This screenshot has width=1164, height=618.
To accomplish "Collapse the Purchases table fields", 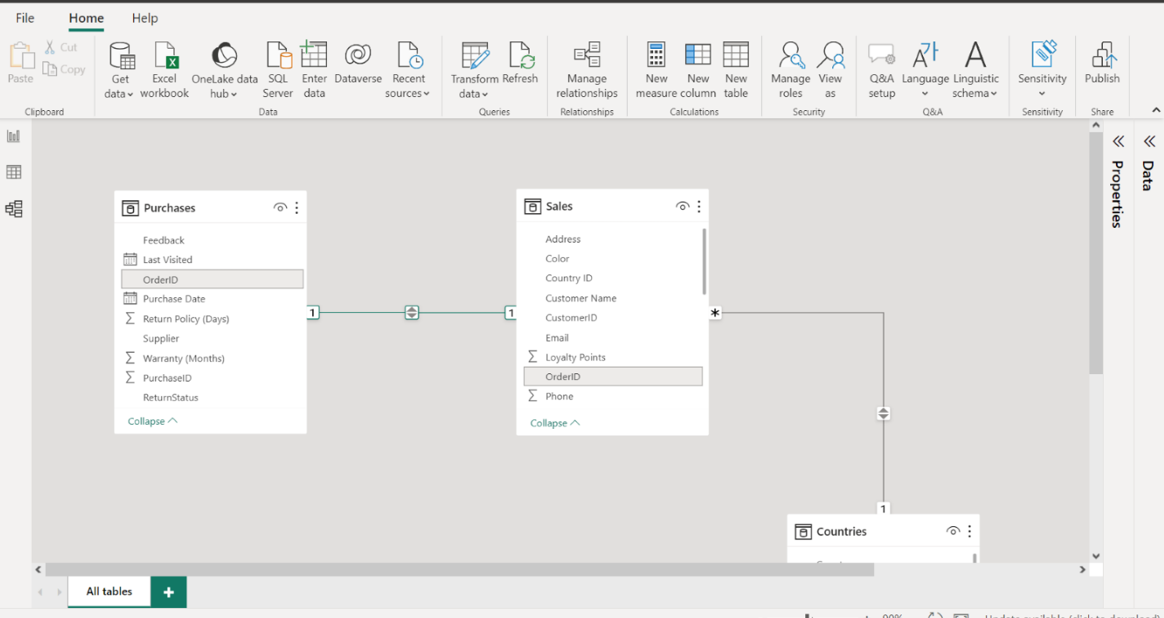I will (x=152, y=421).
